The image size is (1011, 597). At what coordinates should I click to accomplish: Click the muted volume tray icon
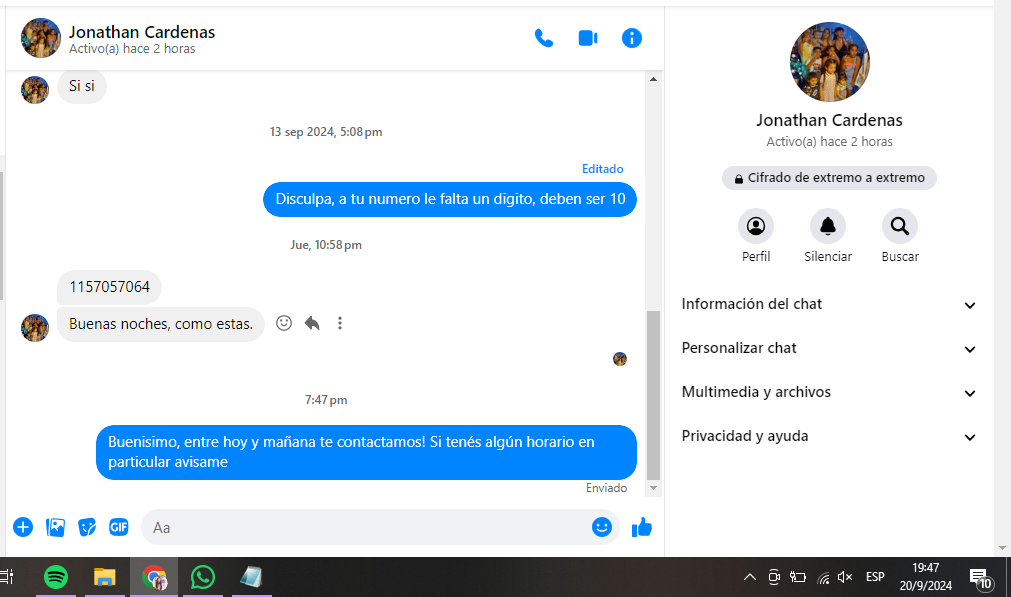(845, 577)
